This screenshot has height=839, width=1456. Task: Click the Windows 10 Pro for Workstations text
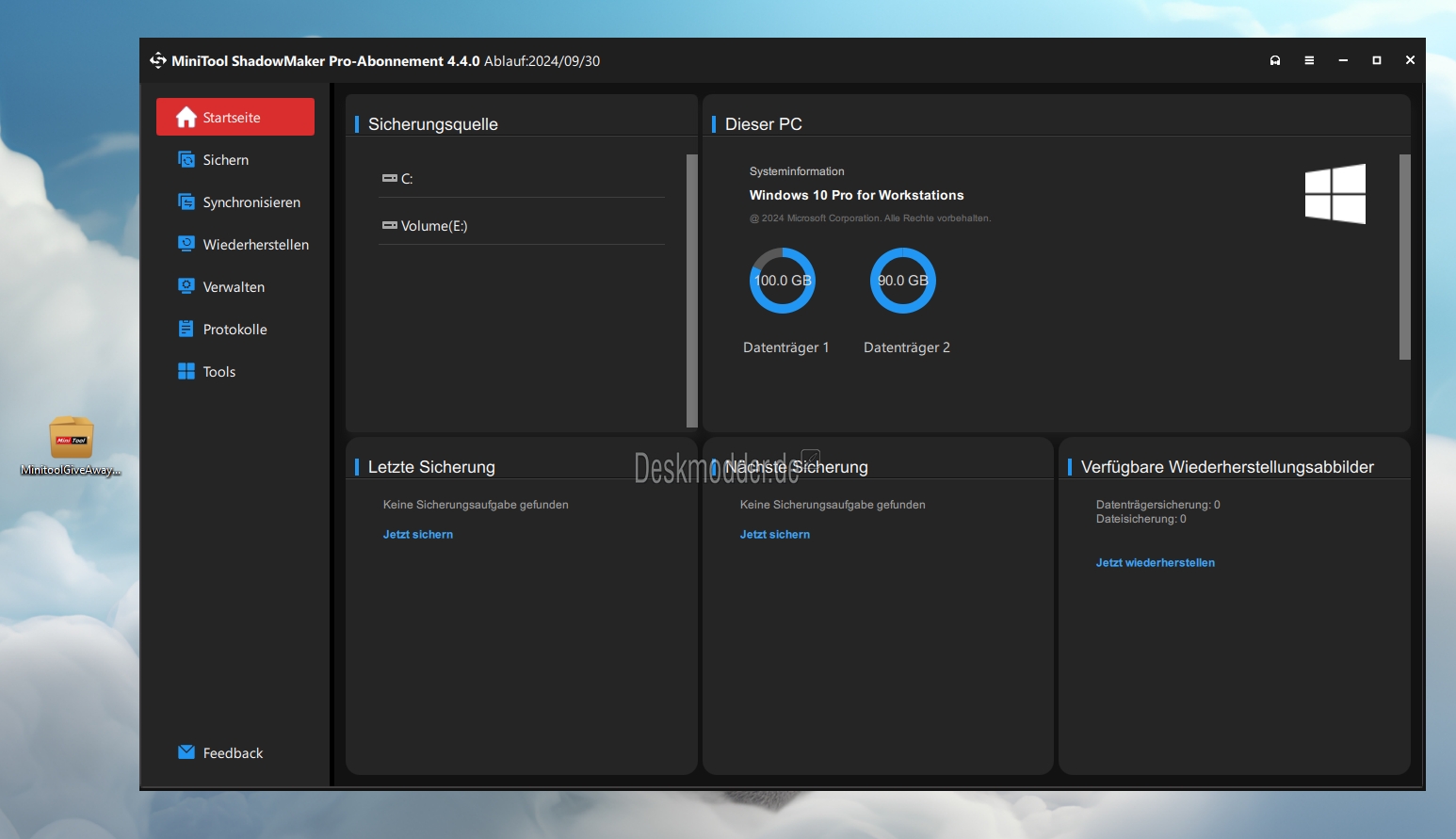coord(857,195)
